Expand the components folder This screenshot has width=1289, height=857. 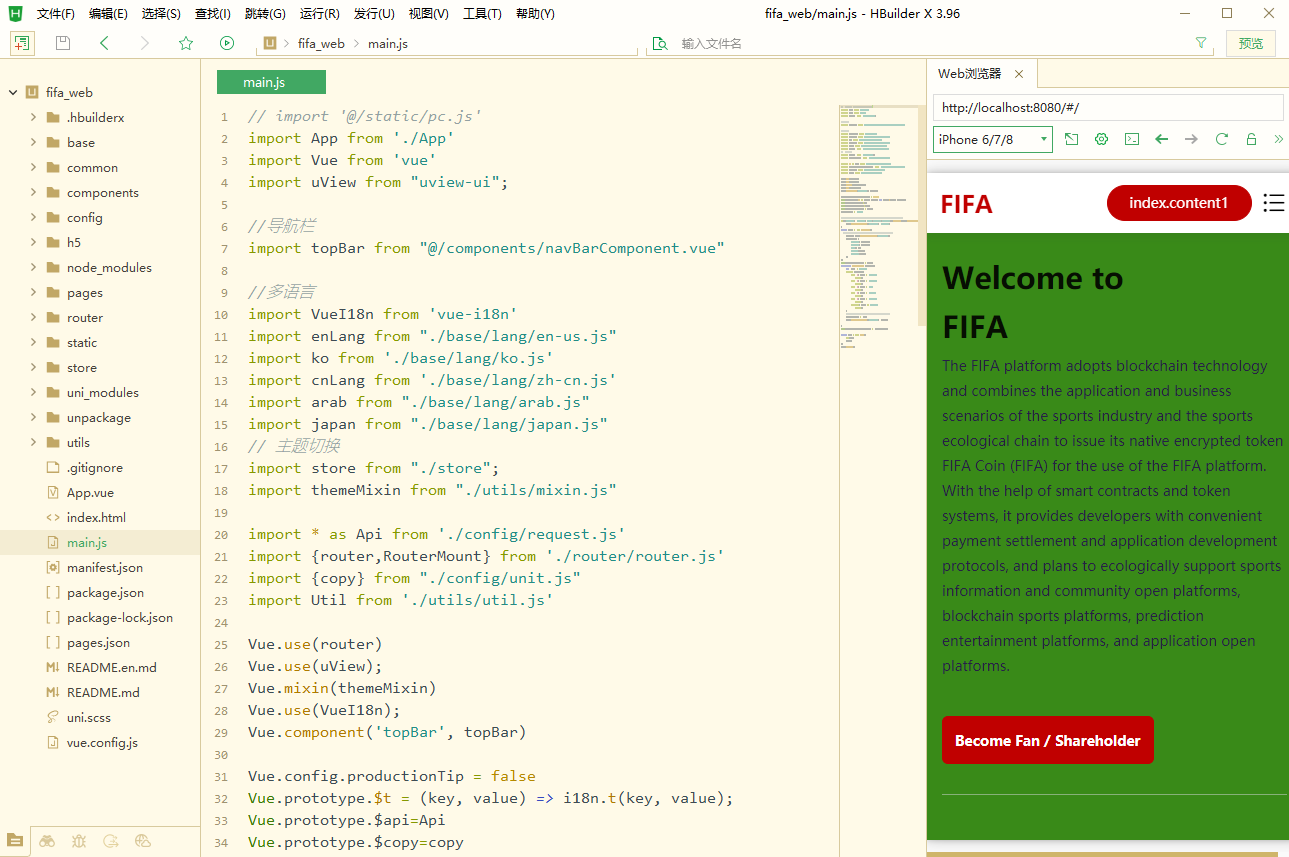pos(34,192)
